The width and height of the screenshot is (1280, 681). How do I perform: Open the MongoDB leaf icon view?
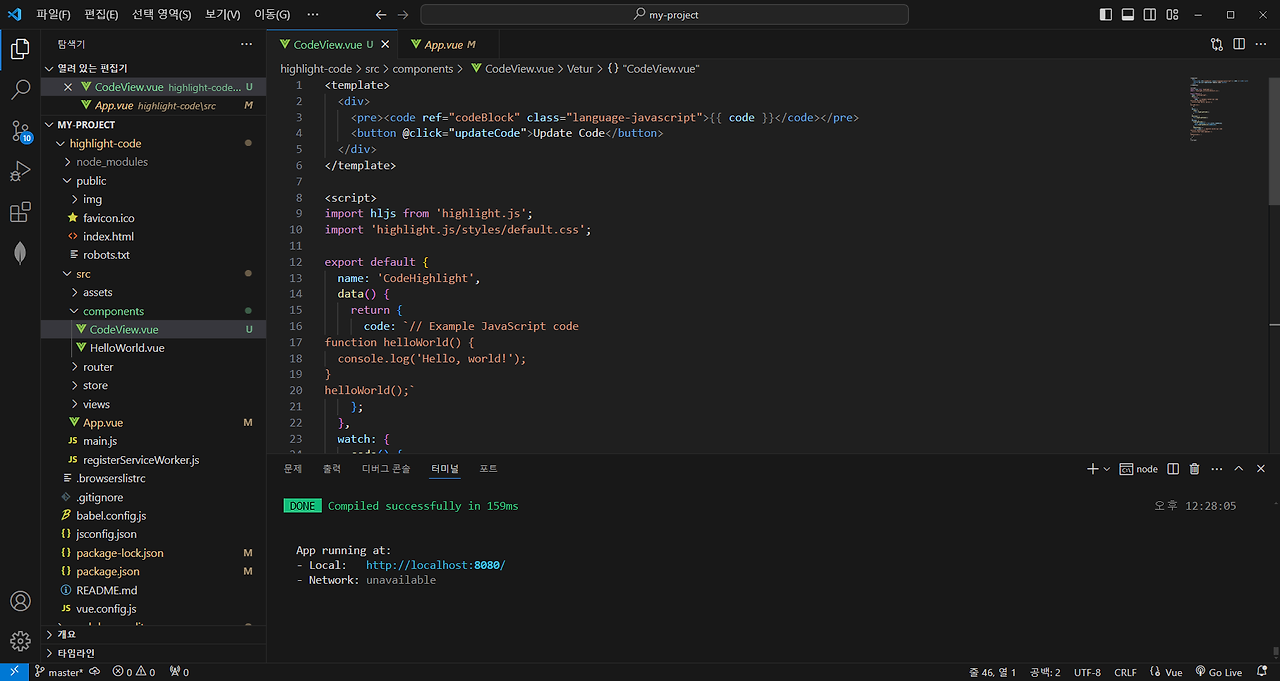coord(20,254)
